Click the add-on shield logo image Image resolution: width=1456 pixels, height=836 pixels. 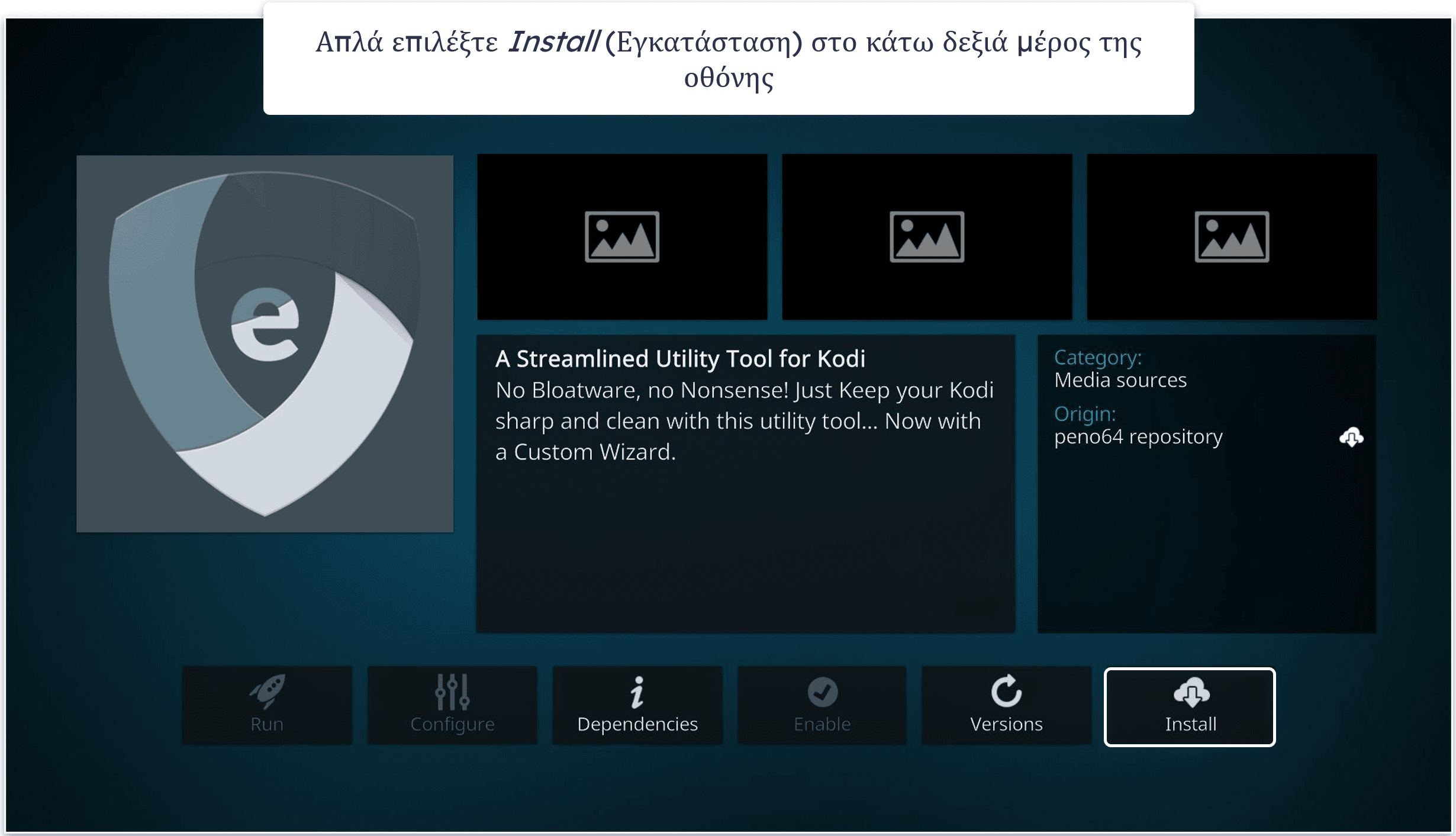[265, 344]
